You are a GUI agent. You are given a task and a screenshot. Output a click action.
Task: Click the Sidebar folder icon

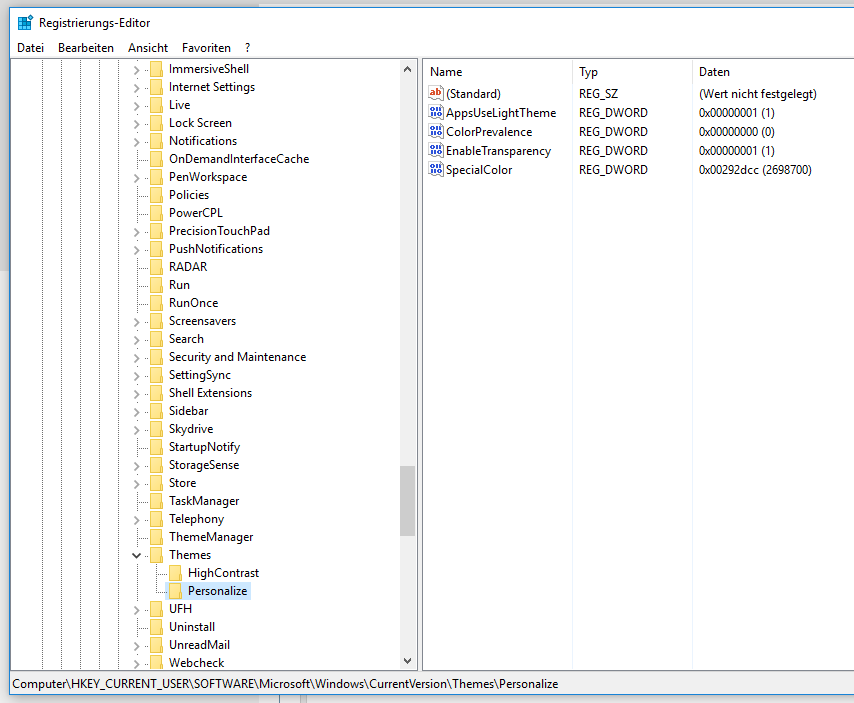coord(156,411)
